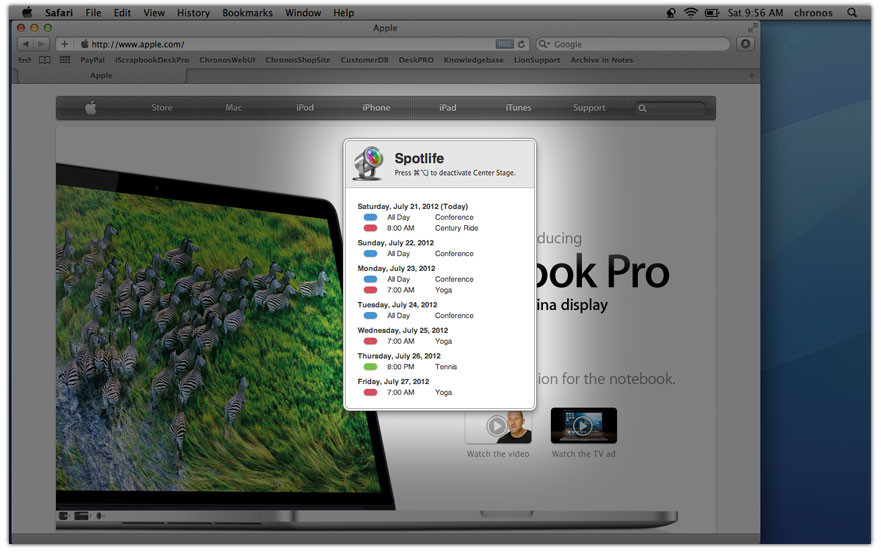Play the Watch the video thumbnail
This screenshot has height=552, width=881.
pos(498,426)
